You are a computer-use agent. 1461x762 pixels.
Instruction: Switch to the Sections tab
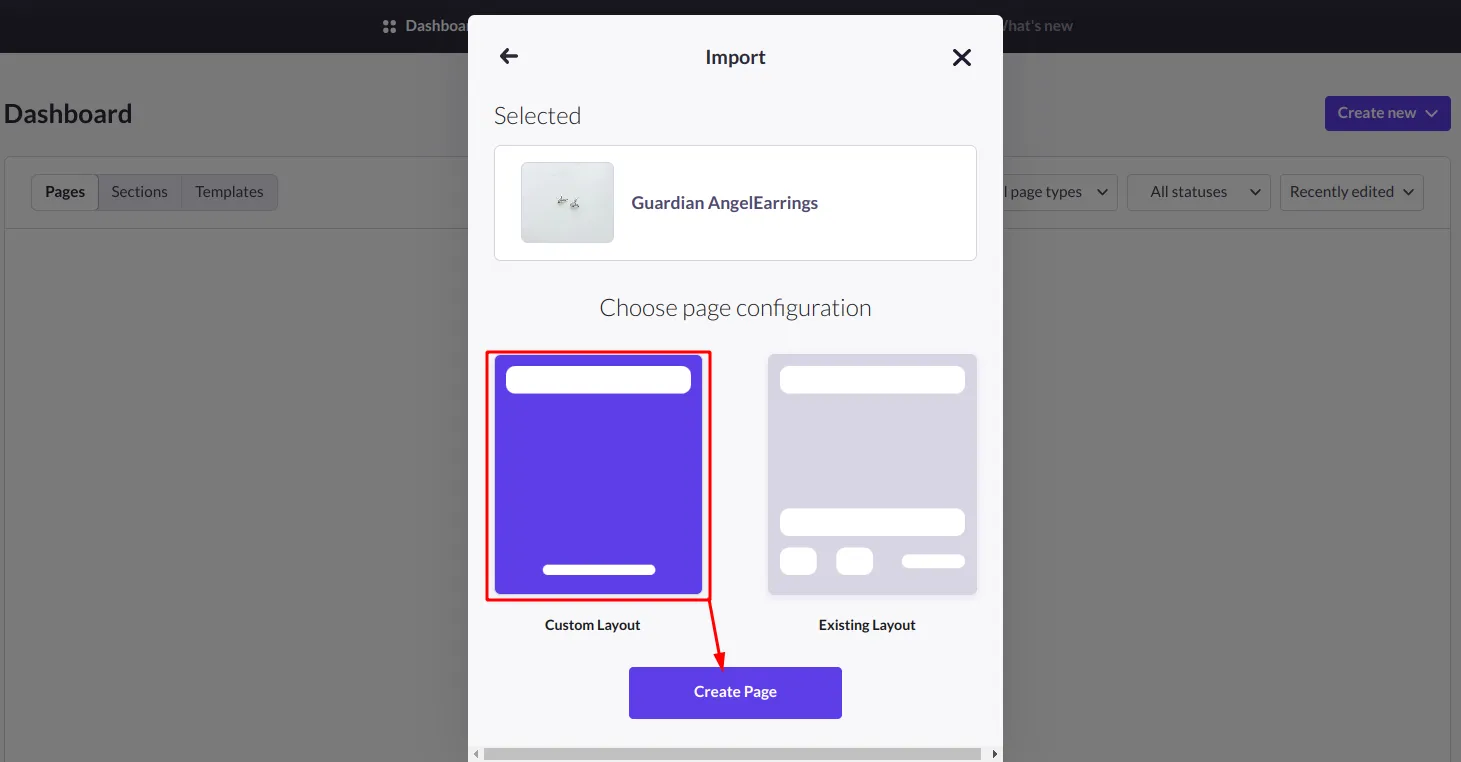click(139, 191)
